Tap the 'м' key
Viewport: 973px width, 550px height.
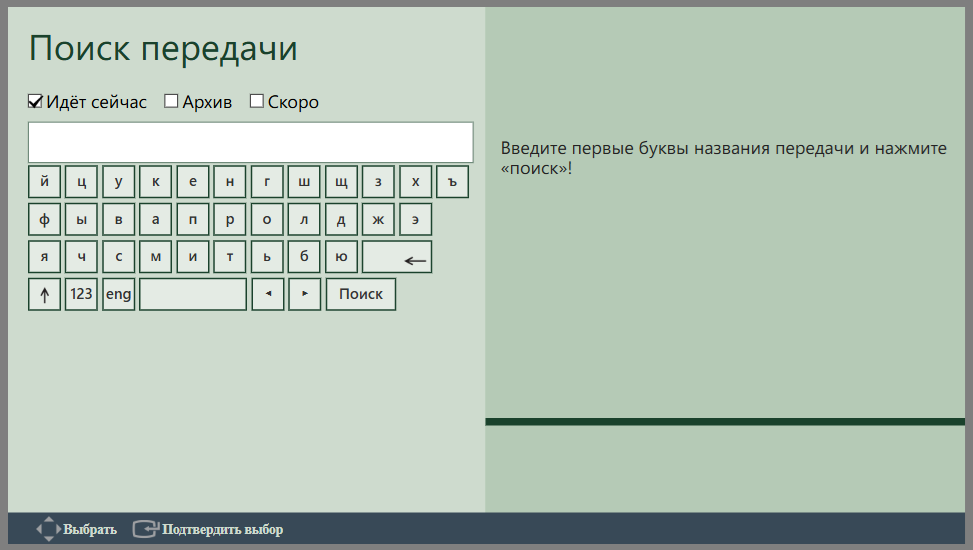coord(156,256)
